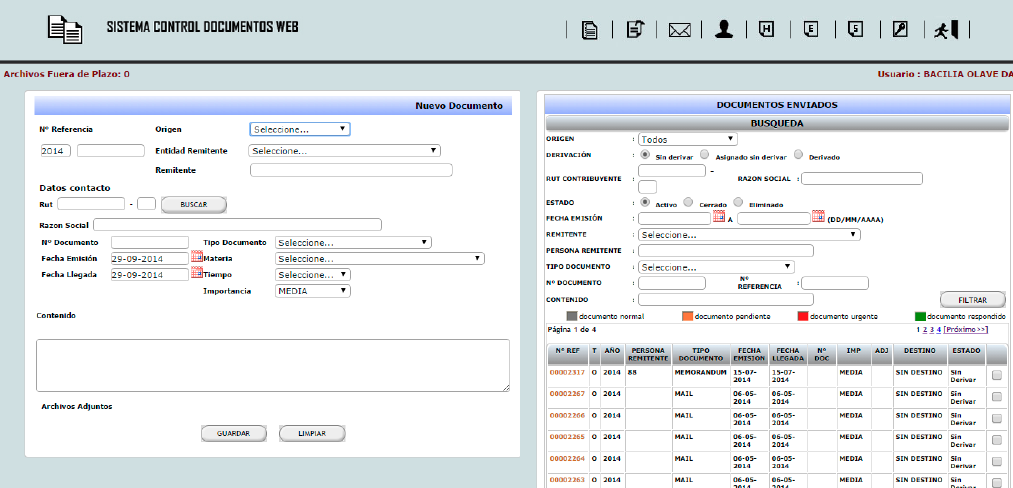Click the Razon Social field in new document
The width and height of the screenshot is (1013, 488).
237,225
